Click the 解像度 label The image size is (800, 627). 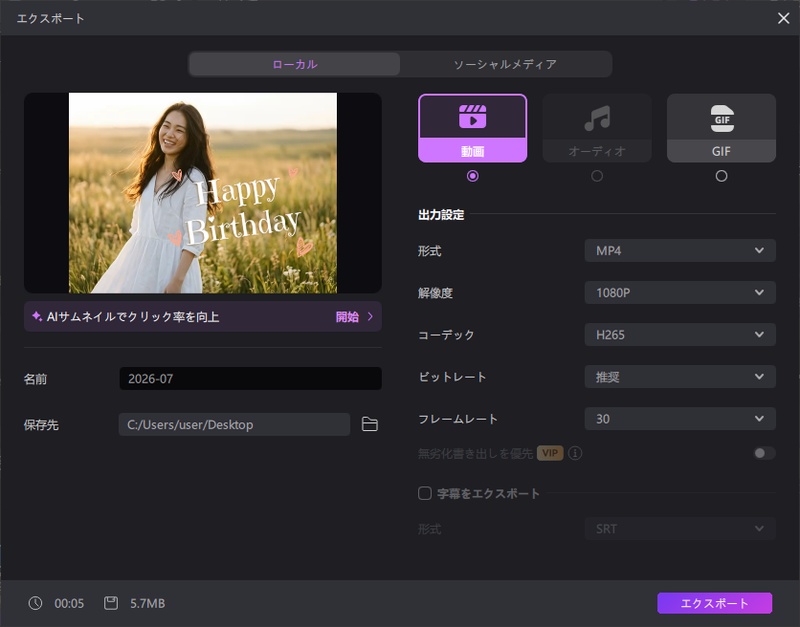point(435,293)
